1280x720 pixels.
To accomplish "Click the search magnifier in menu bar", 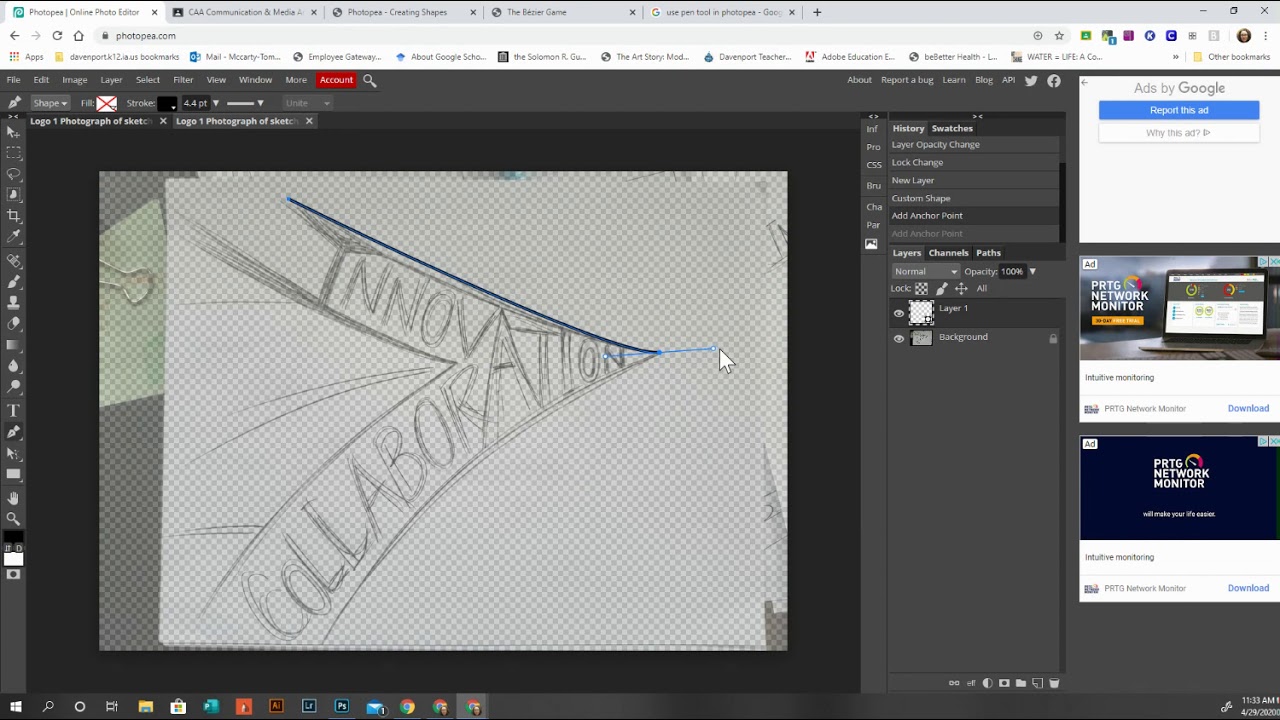I will coord(369,80).
